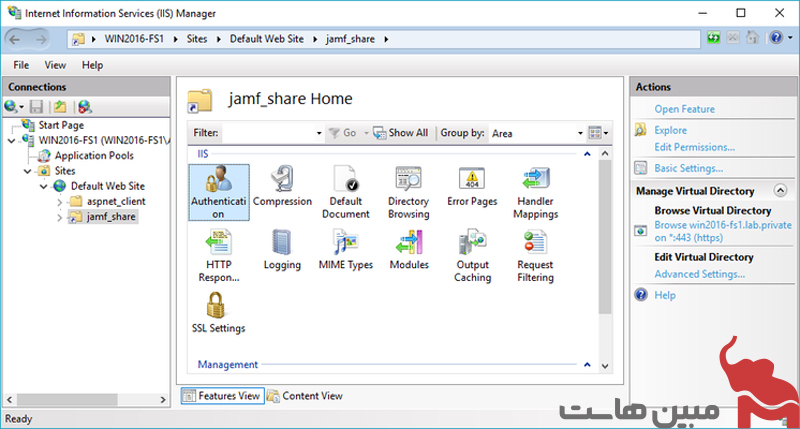Open Handler Mappings feature

pos(535,192)
